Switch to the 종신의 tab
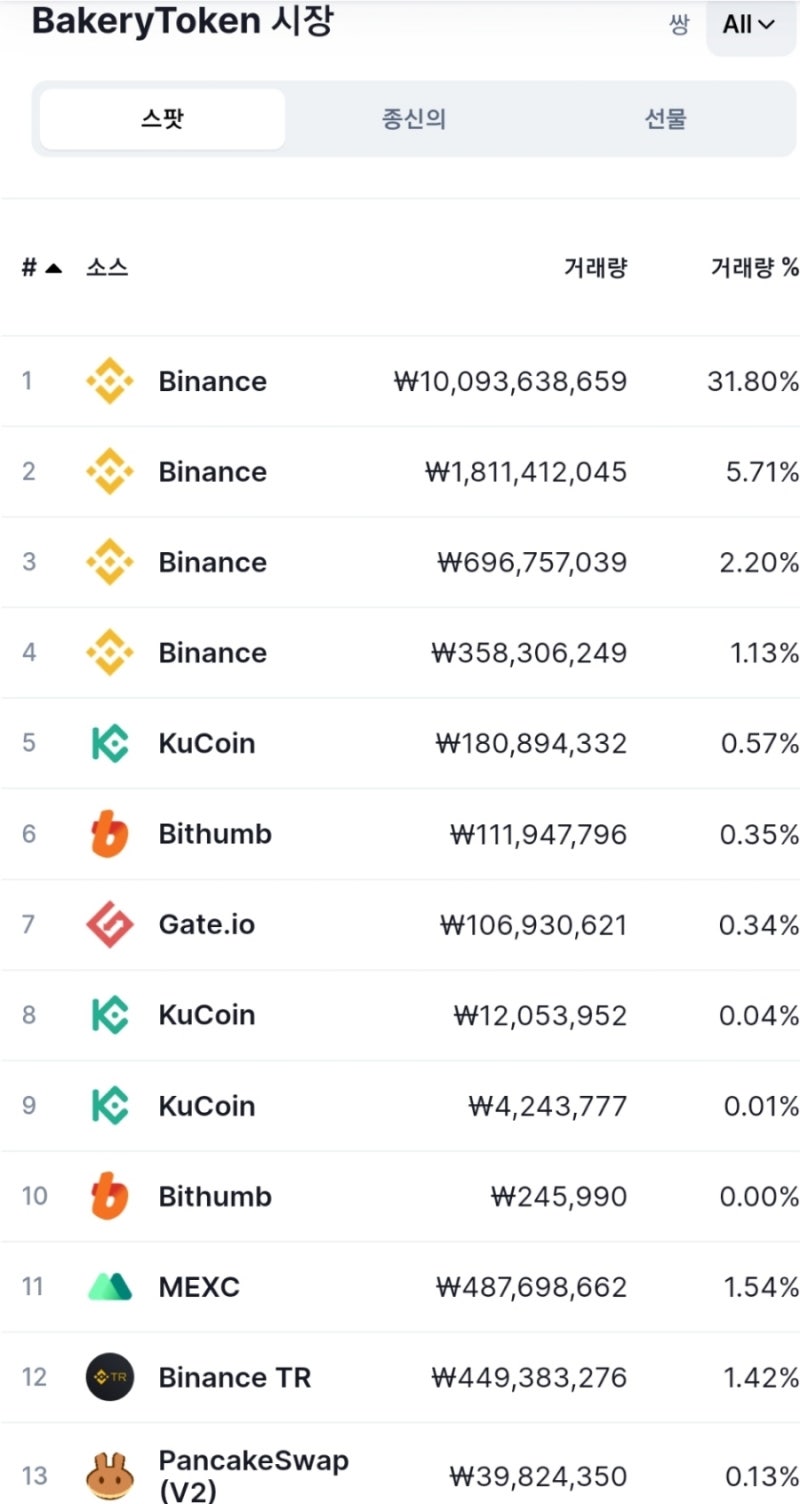800x1504 pixels. (413, 119)
